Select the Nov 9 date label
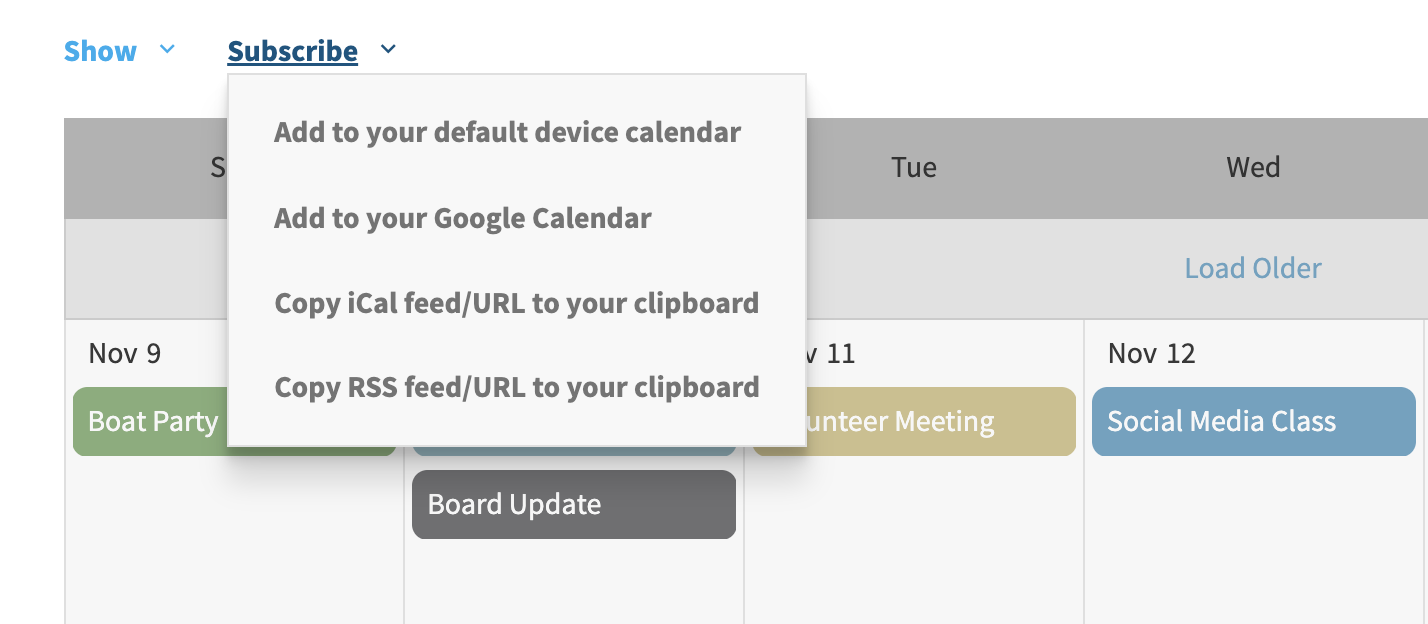 (x=124, y=353)
